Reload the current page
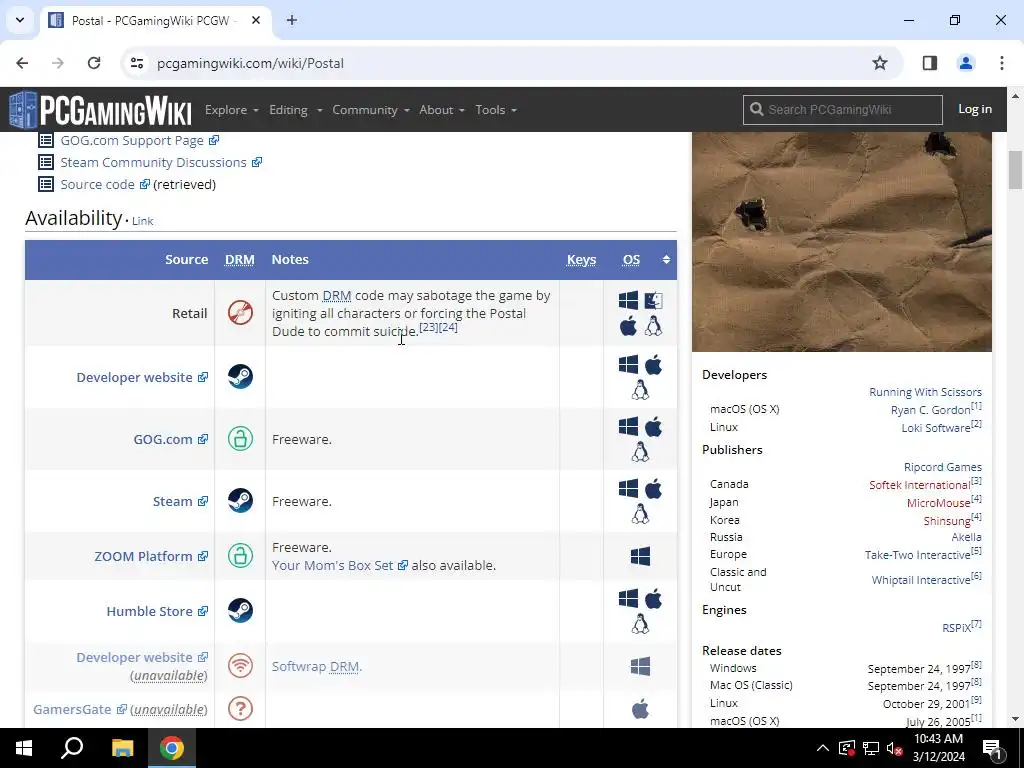The image size is (1024, 768). click(94, 63)
